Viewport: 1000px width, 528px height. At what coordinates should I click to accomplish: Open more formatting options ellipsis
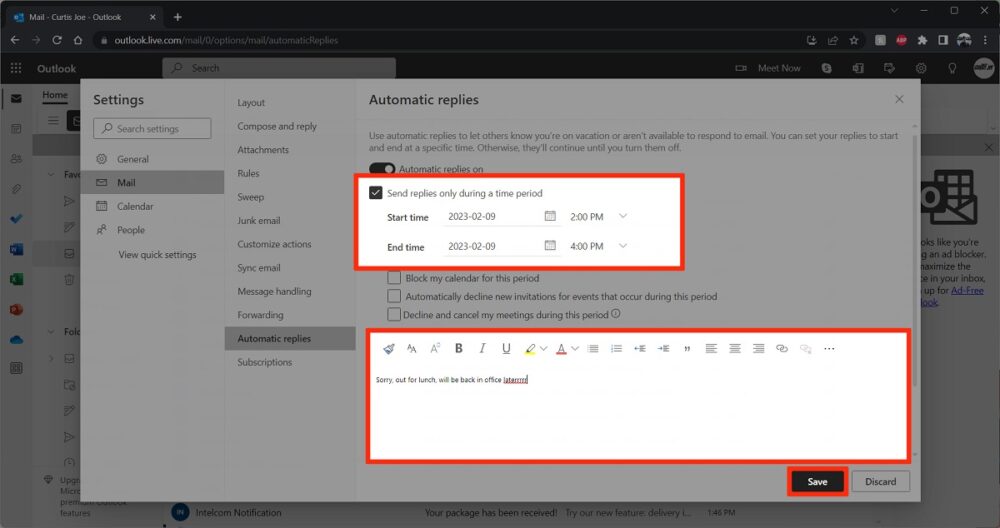[829, 348]
